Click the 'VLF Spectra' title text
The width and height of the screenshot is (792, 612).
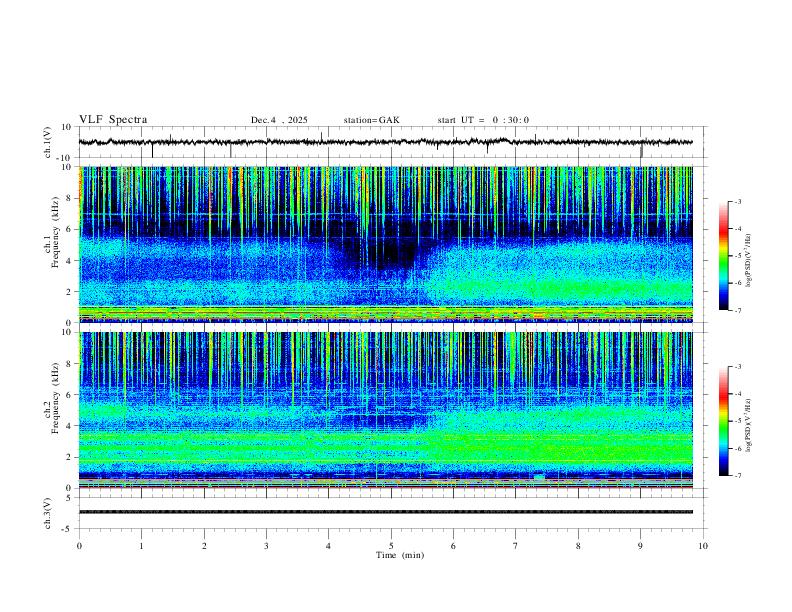click(x=113, y=120)
